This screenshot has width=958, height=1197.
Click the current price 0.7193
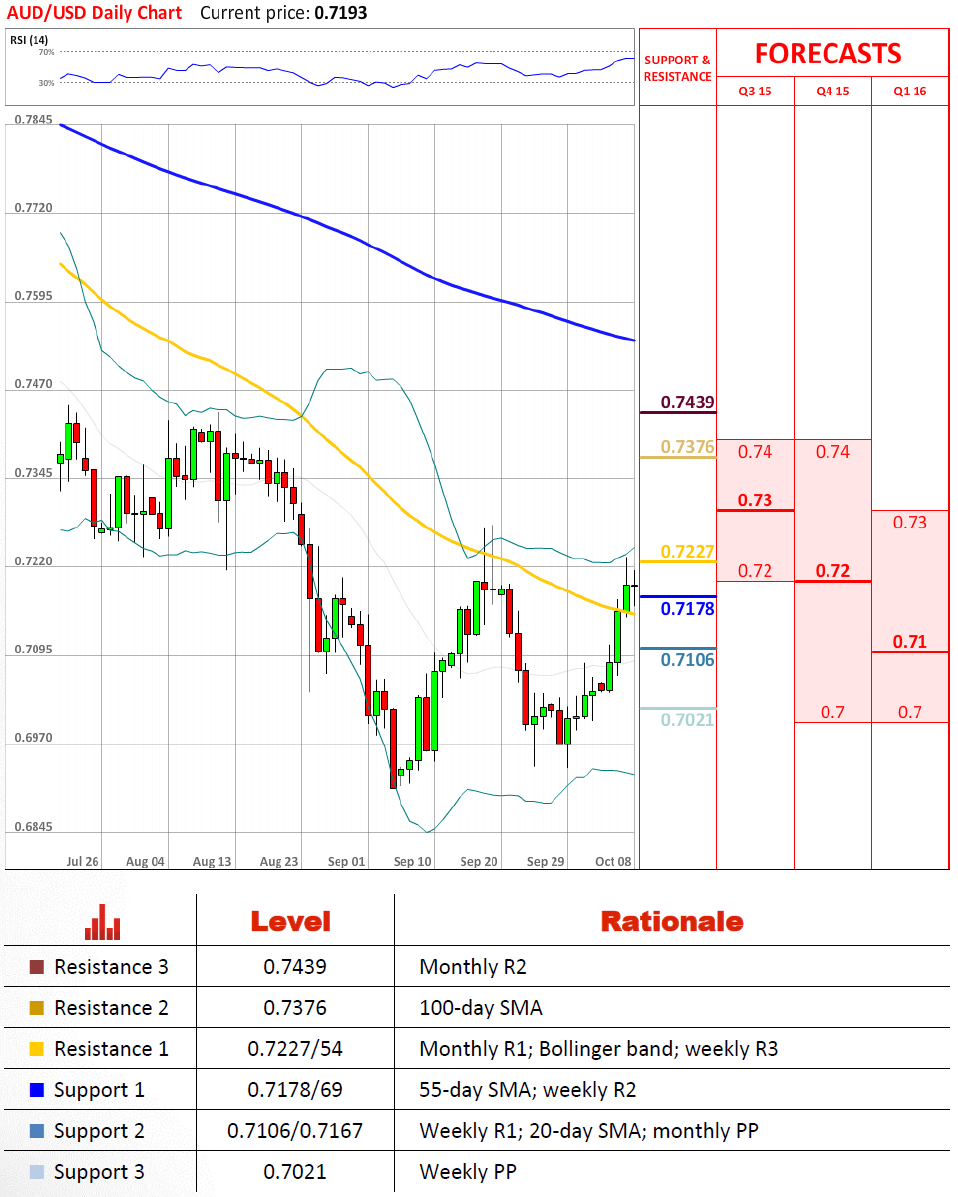click(340, 13)
